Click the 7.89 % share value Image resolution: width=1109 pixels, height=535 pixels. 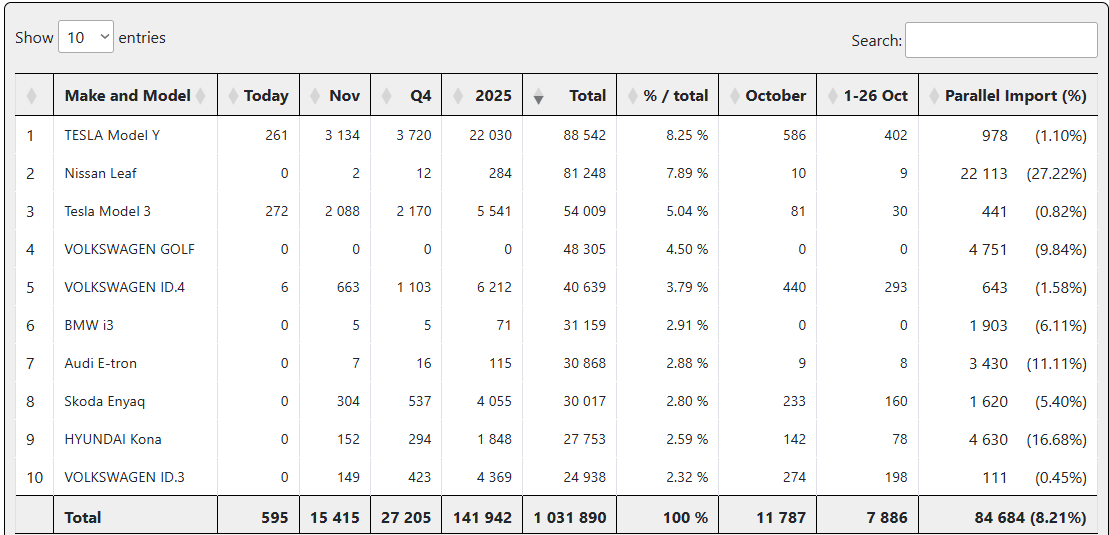(686, 173)
